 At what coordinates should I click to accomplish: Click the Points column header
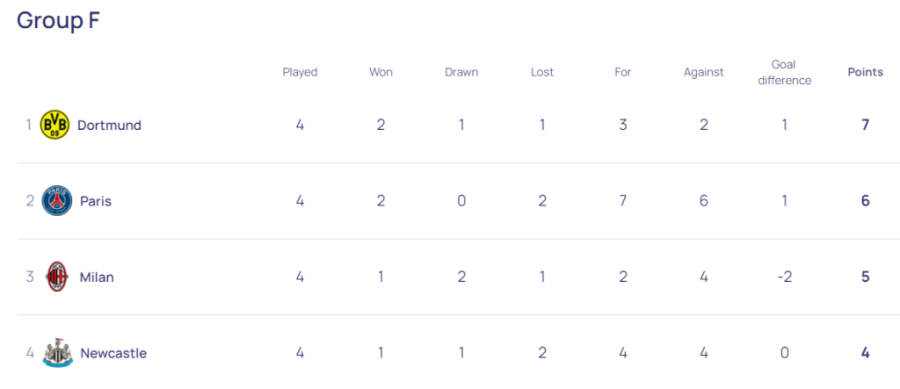866,72
